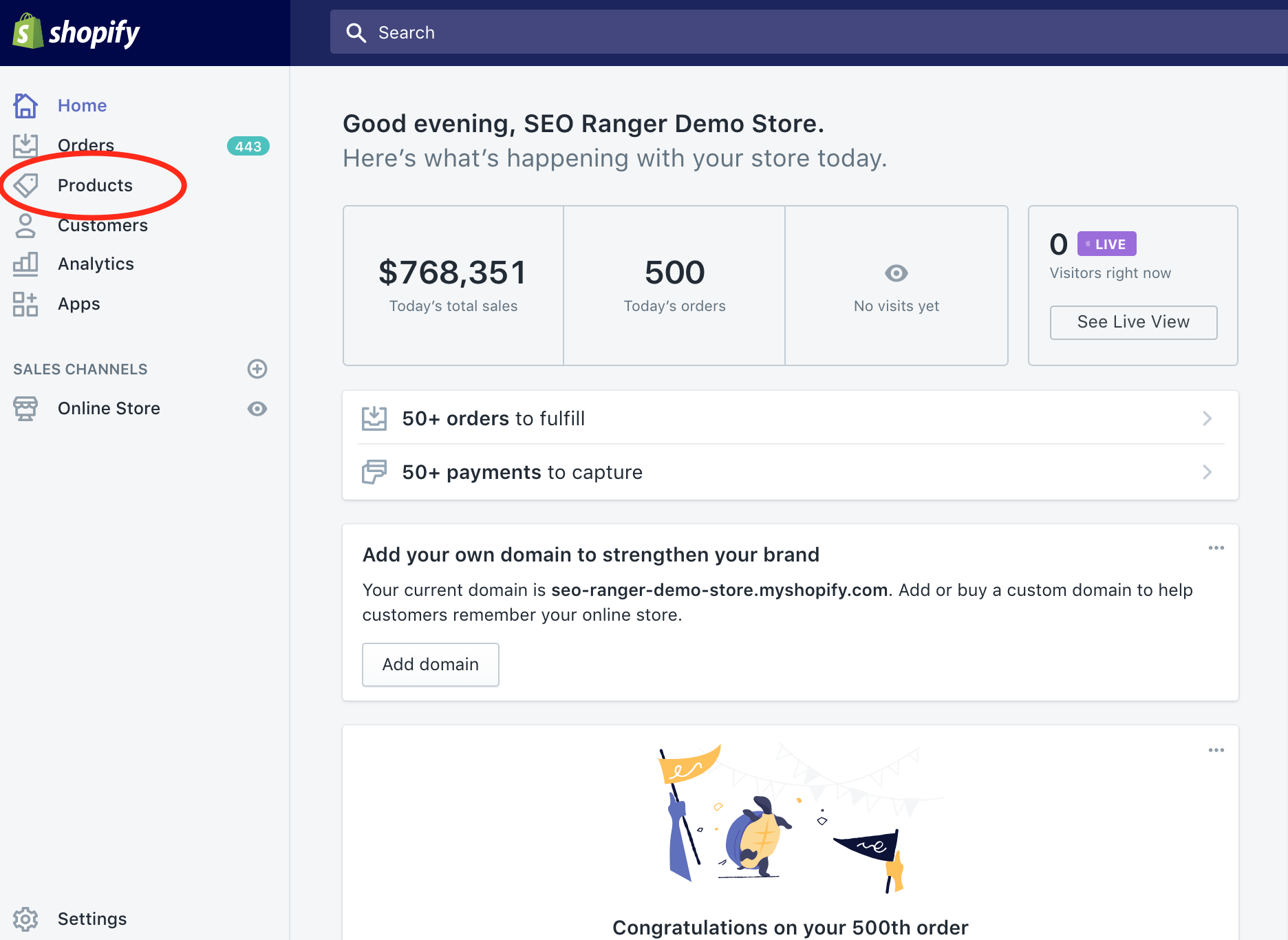Click SALES CHANNELS heading
The width and height of the screenshot is (1288, 940).
click(80, 369)
